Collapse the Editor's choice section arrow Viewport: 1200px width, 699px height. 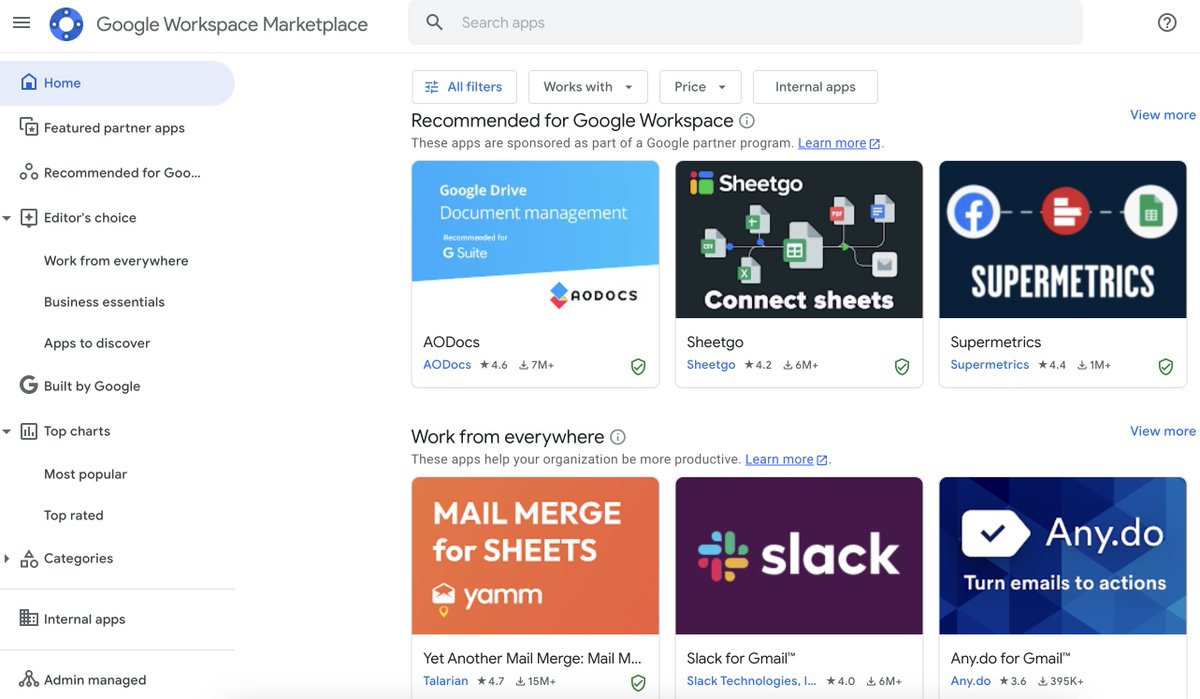pos(7,218)
